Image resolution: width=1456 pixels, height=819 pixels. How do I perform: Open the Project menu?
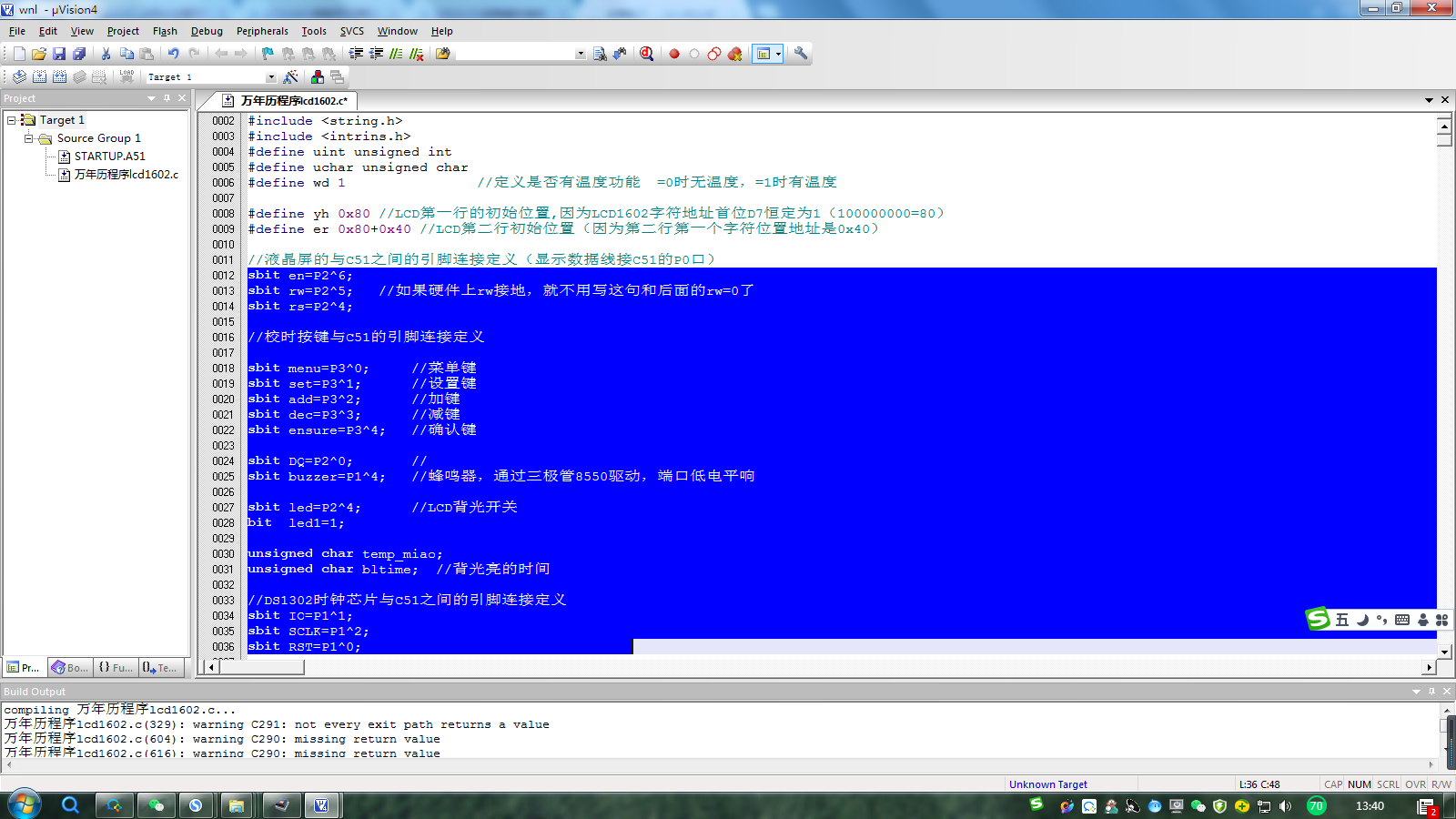123,31
